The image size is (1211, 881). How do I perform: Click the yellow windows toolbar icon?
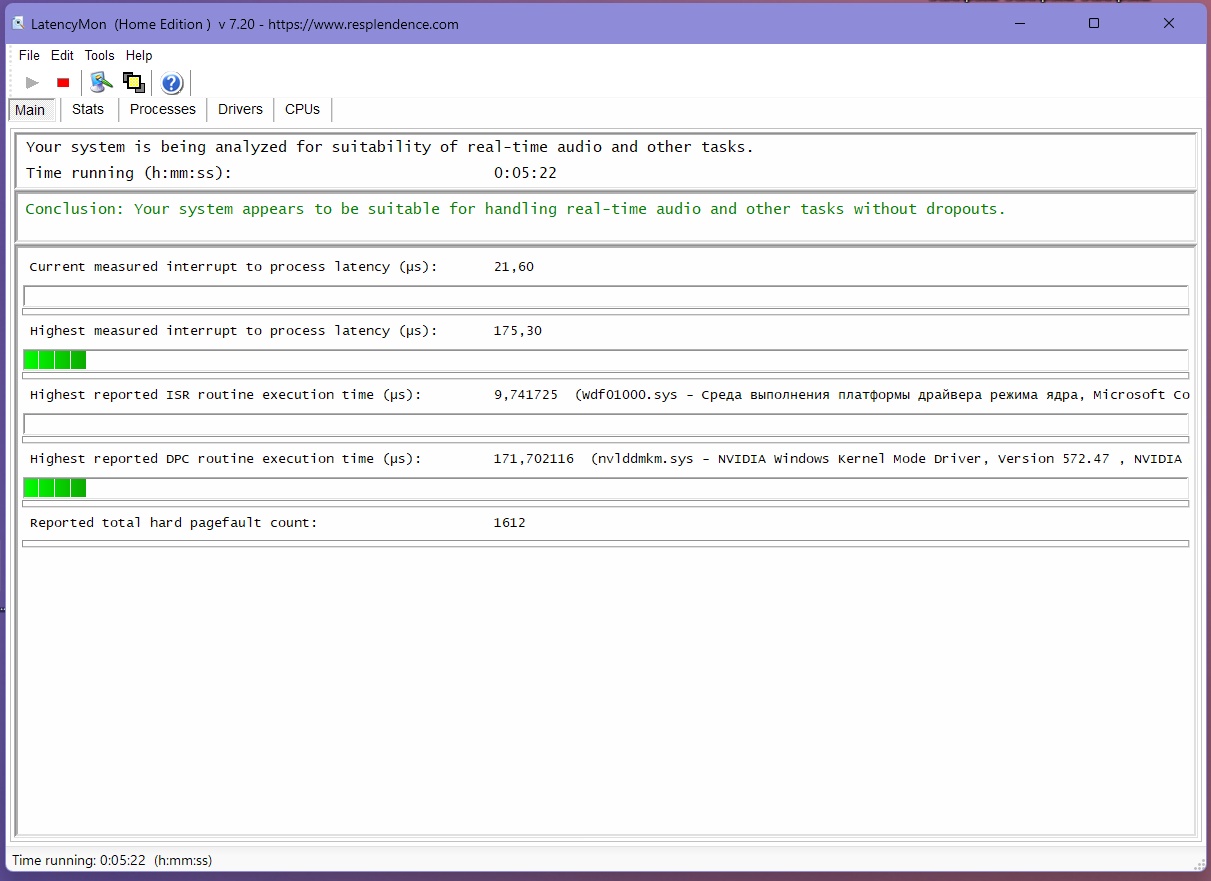pos(133,83)
